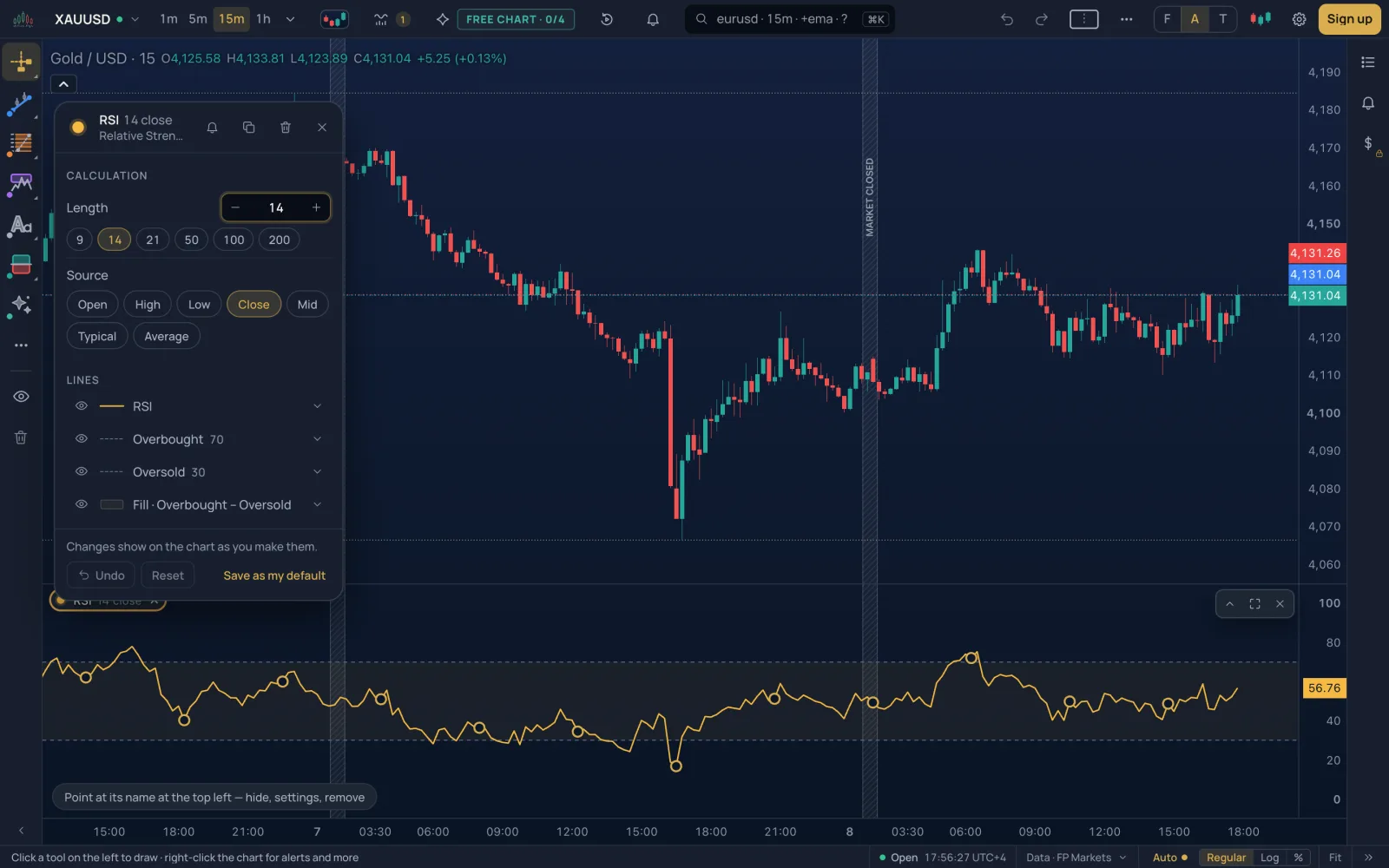The height and width of the screenshot is (868, 1389).
Task: Click the trash icon in left sidebar
Action: 21,437
